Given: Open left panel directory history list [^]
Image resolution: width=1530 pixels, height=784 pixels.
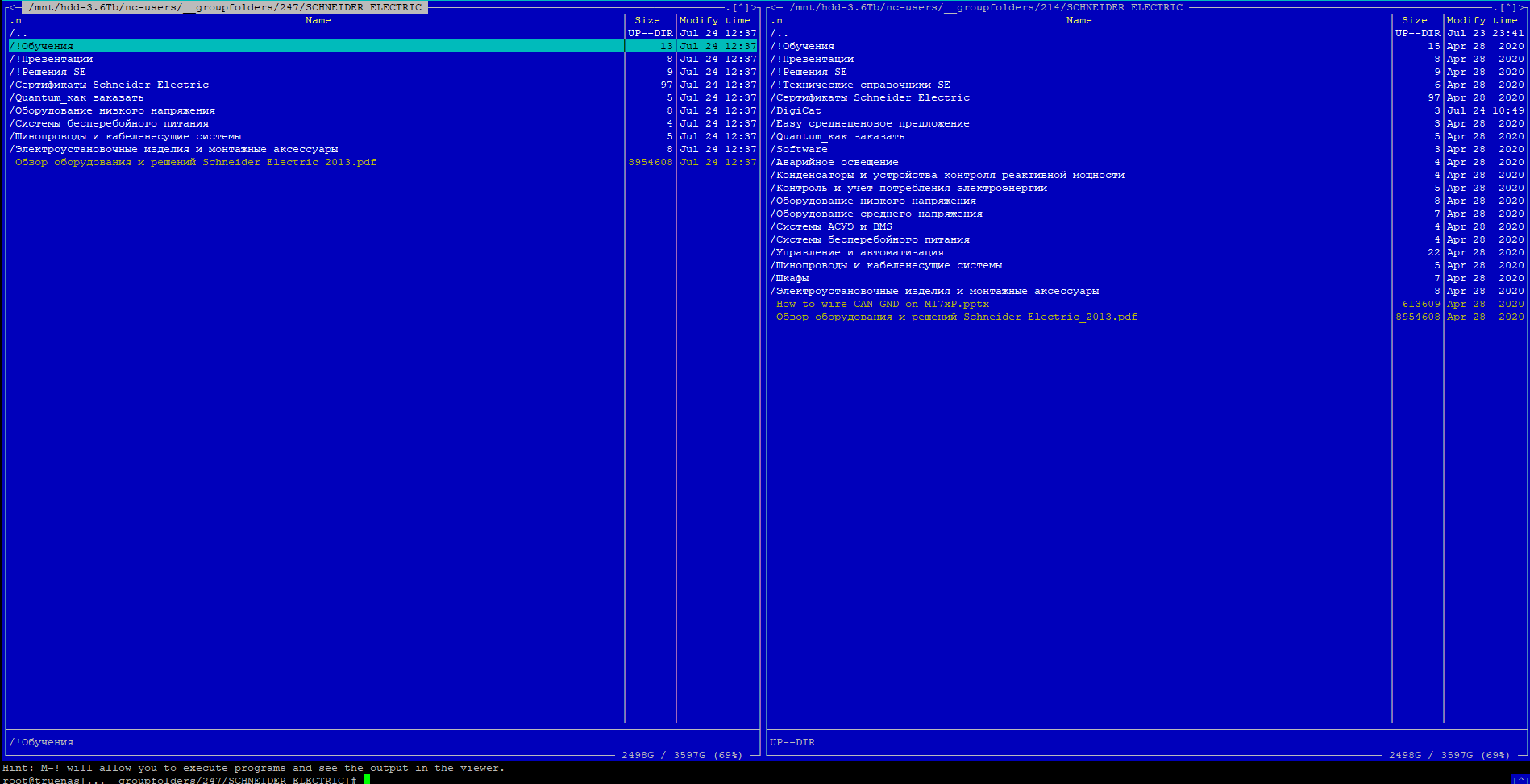Looking at the screenshot, I should coord(741,7).
